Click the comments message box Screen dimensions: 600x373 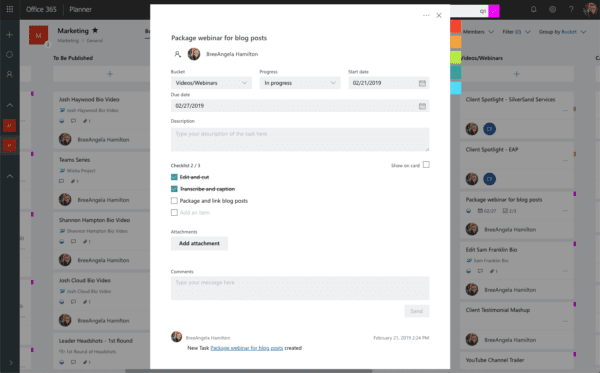point(300,288)
